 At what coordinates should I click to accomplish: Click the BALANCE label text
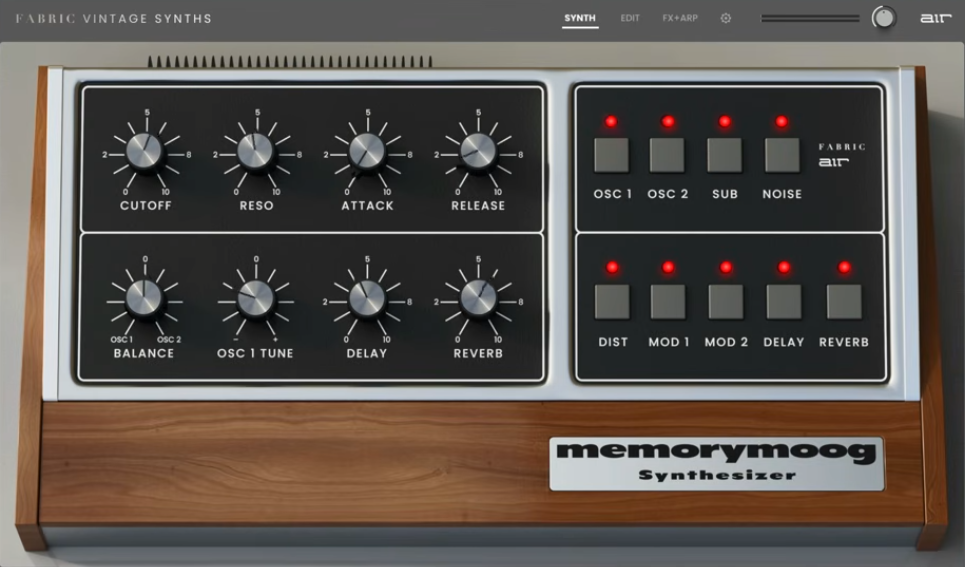point(144,353)
